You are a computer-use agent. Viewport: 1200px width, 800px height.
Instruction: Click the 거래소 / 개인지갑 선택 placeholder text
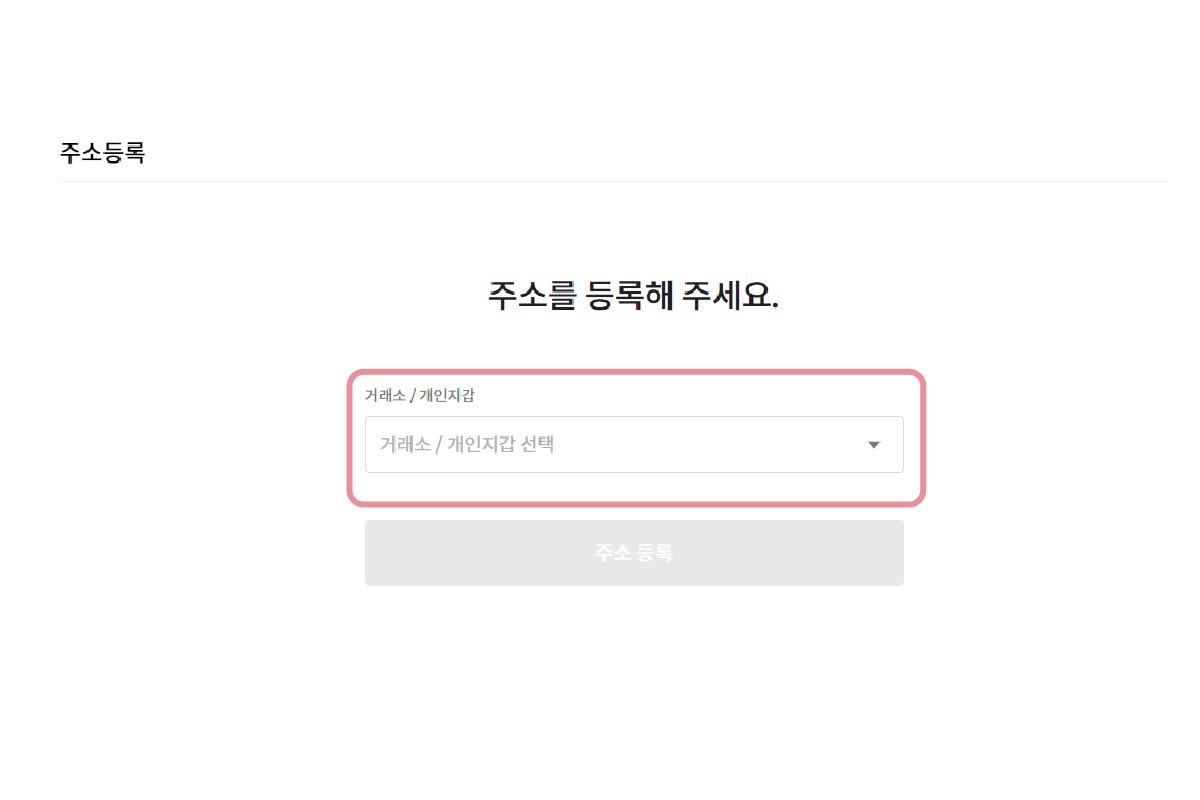click(467, 445)
